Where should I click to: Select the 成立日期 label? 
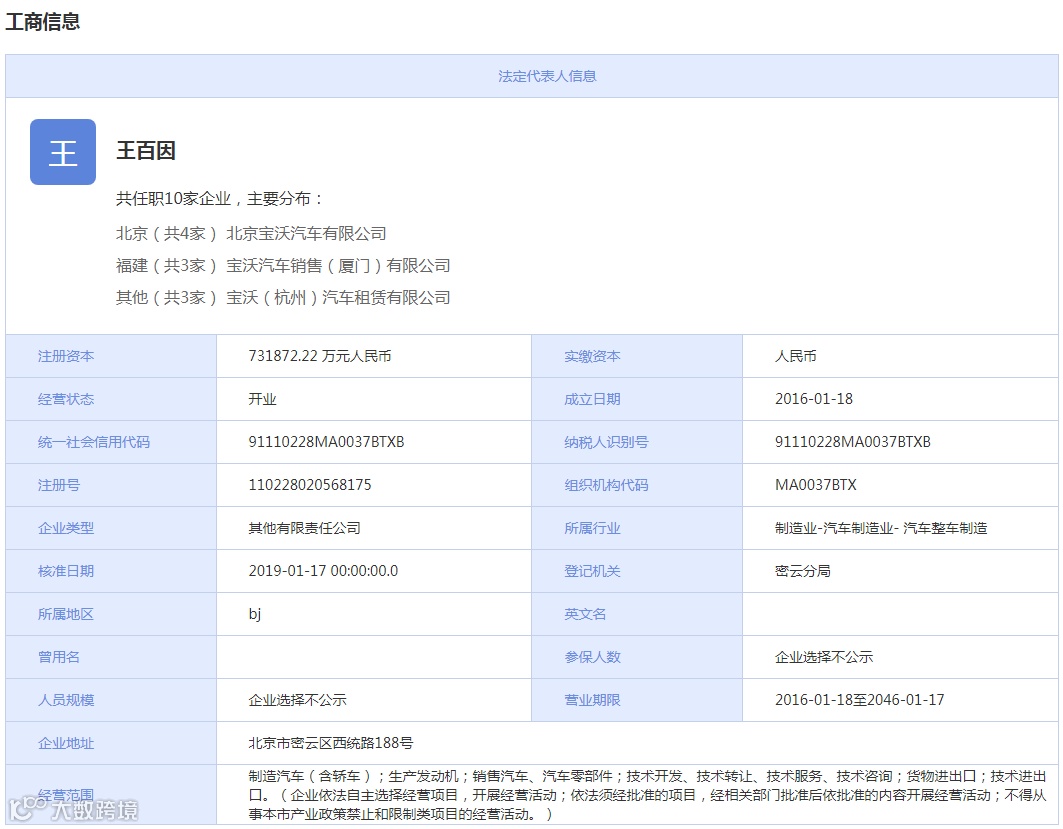point(593,399)
